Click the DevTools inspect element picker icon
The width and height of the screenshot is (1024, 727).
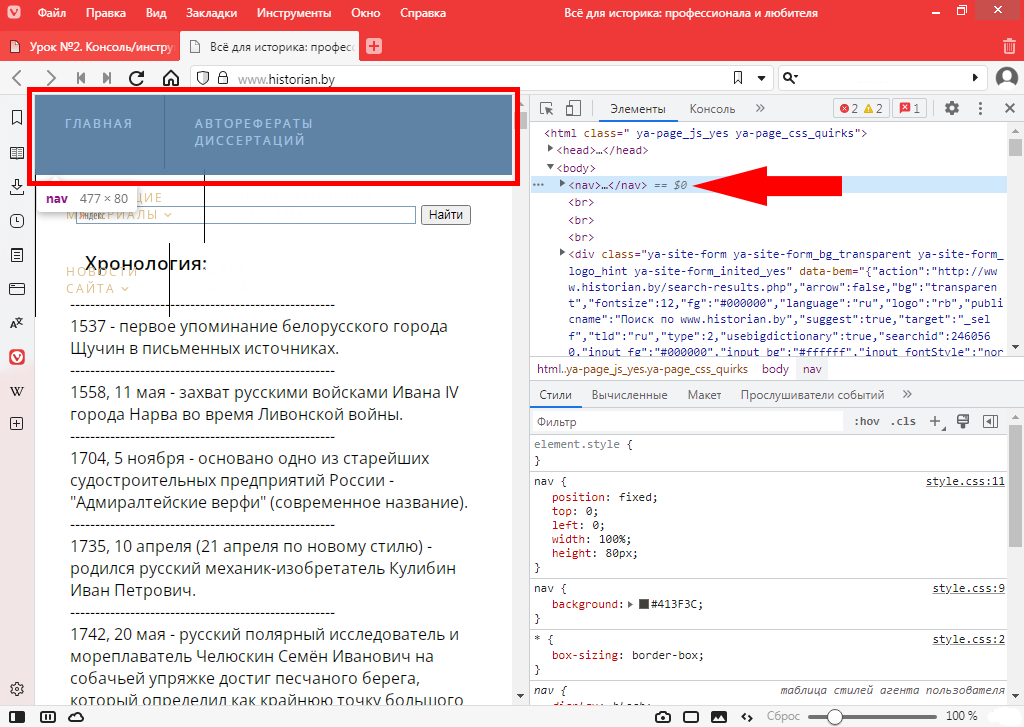coord(547,109)
